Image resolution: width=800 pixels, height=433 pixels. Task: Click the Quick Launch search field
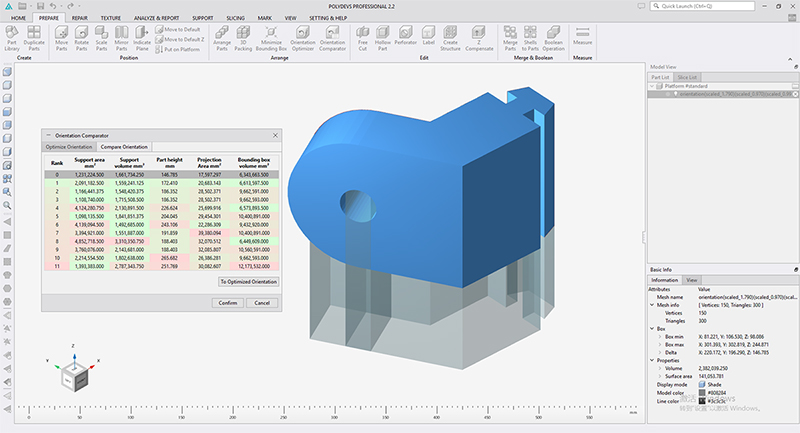[703, 6]
